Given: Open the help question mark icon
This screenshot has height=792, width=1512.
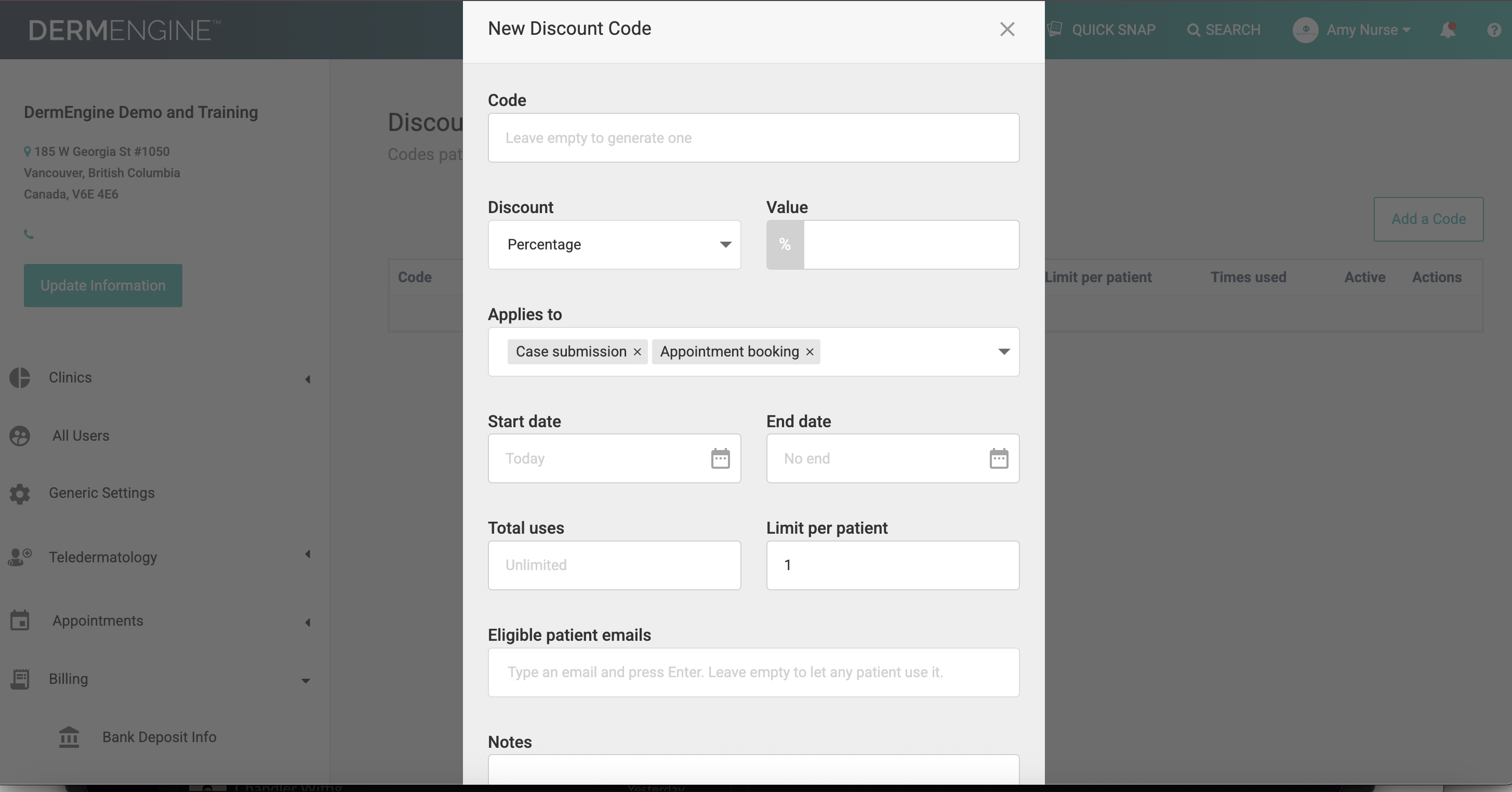Looking at the screenshot, I should (1494, 30).
